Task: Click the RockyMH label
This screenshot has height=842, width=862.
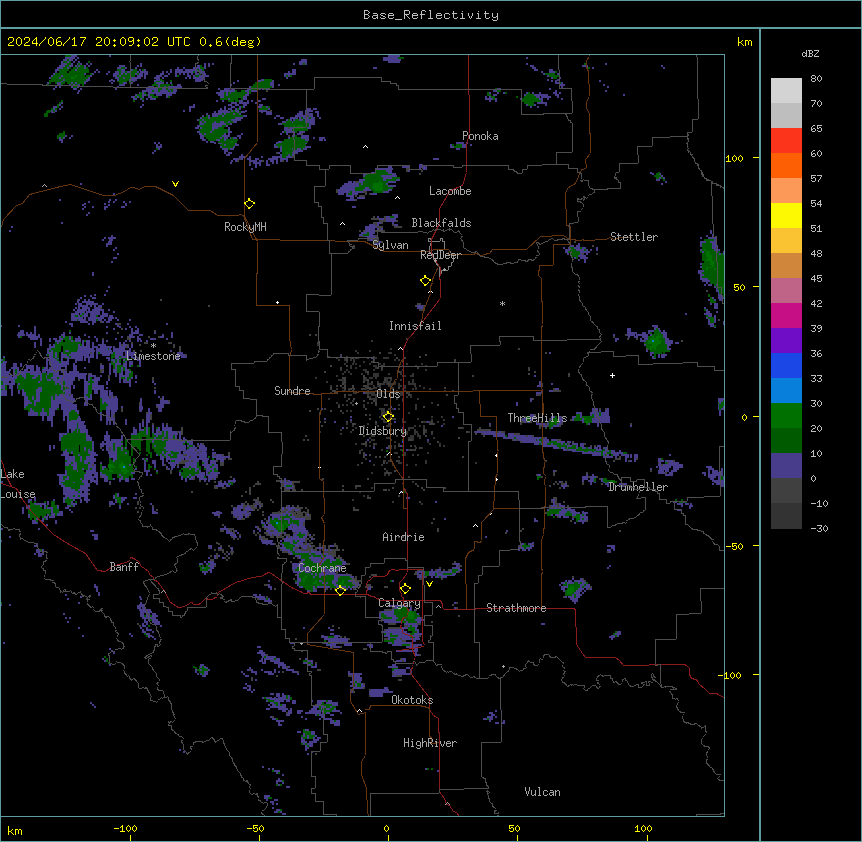Action: tap(245, 227)
